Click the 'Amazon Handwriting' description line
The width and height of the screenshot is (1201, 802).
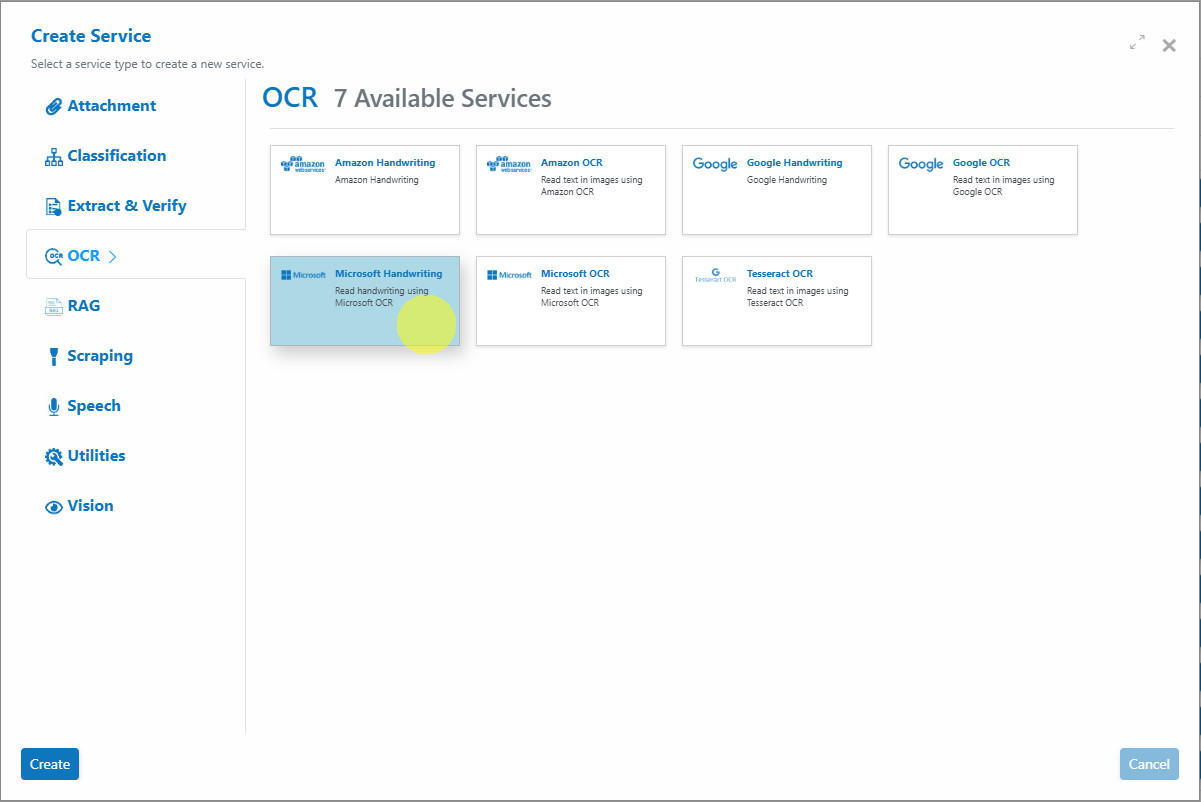click(x=377, y=180)
